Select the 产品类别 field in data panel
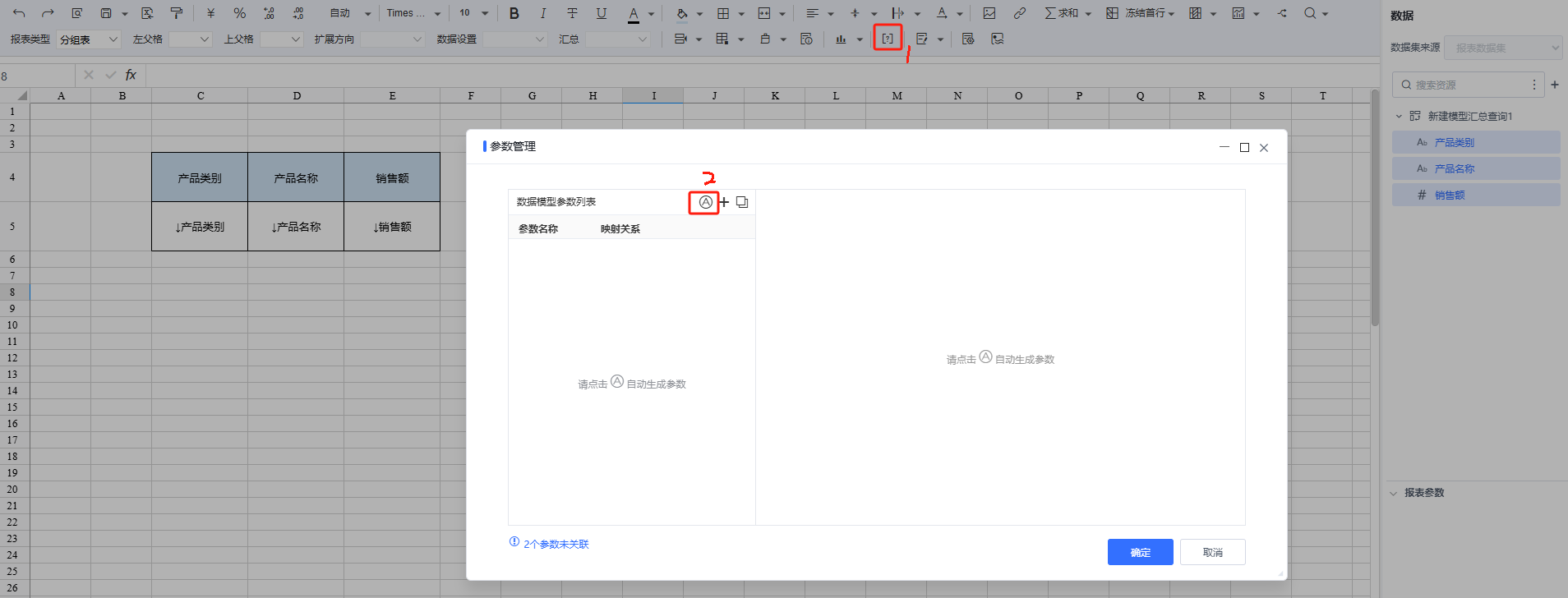This screenshot has height=598, width=1568. pos(1476,142)
